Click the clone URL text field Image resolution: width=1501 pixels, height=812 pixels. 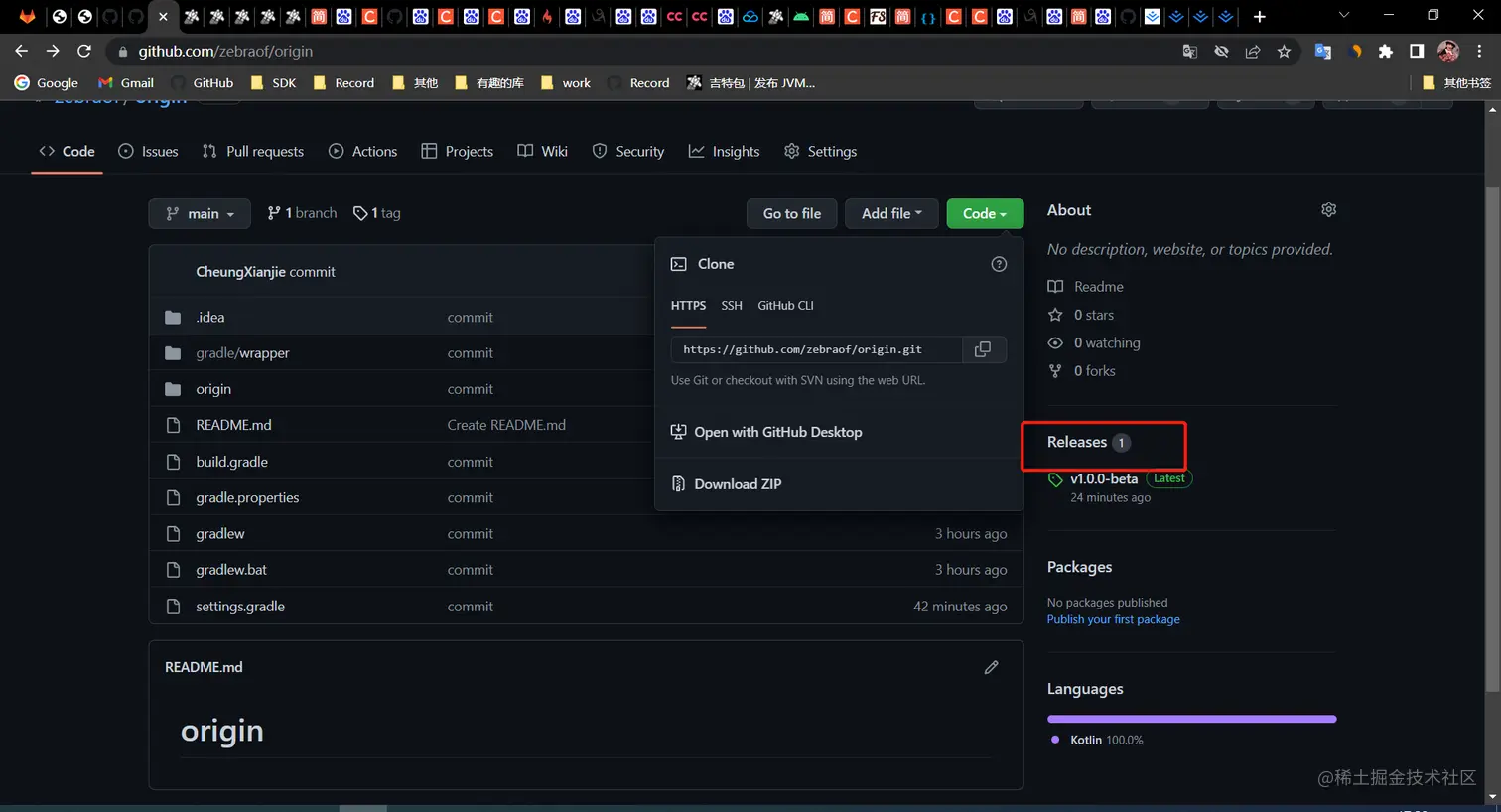click(x=816, y=349)
